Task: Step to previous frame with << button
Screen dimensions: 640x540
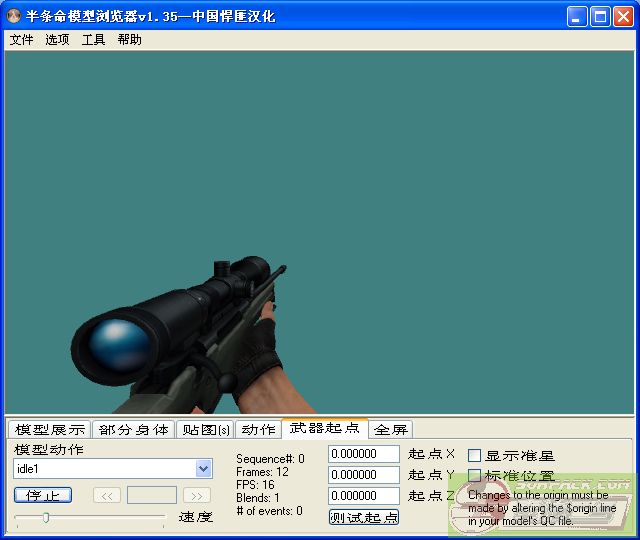Action: tap(107, 496)
